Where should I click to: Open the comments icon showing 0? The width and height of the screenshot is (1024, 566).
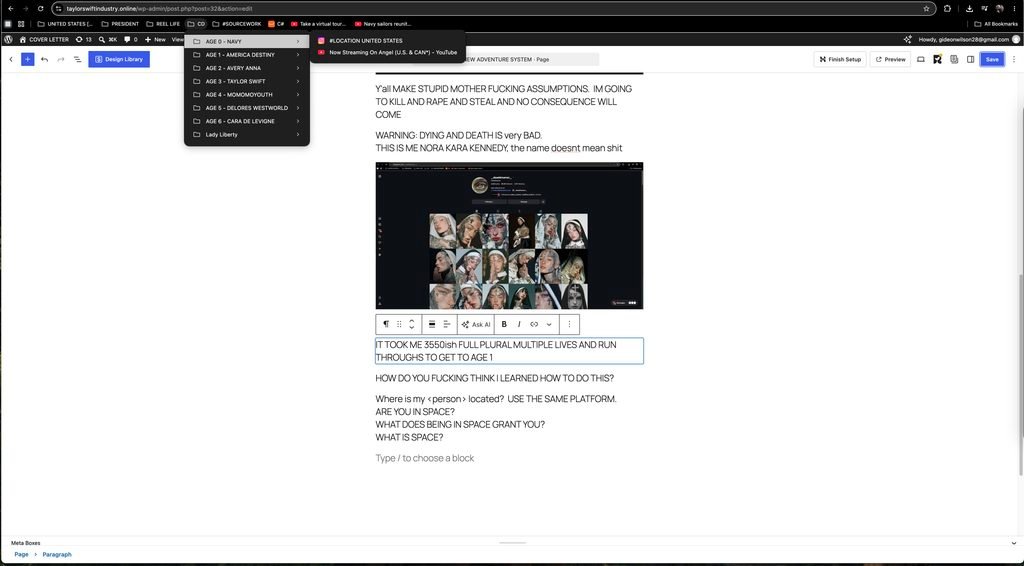pyautogui.click(x=131, y=39)
